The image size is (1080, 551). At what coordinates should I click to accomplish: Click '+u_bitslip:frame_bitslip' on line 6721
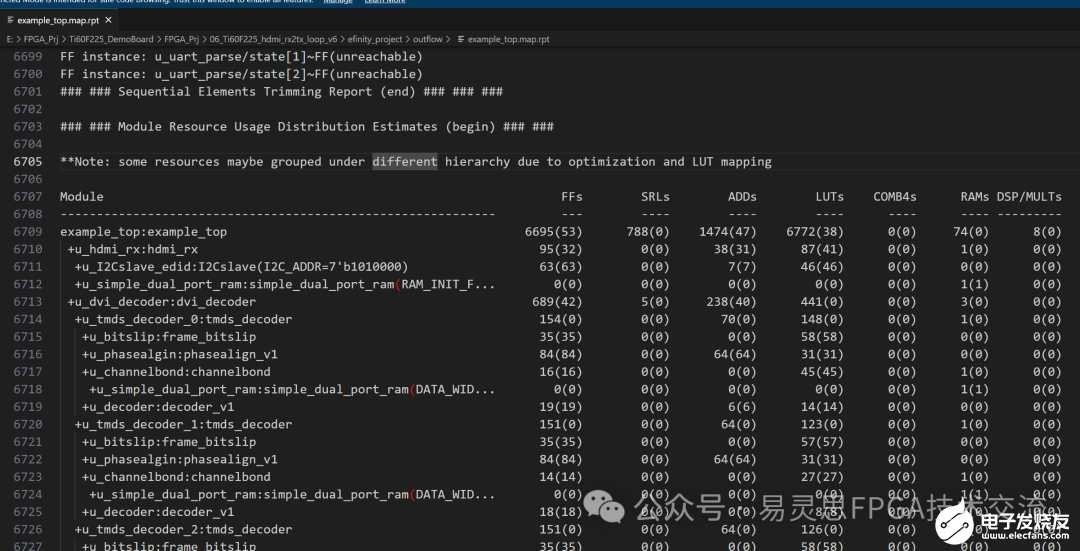coord(169,442)
